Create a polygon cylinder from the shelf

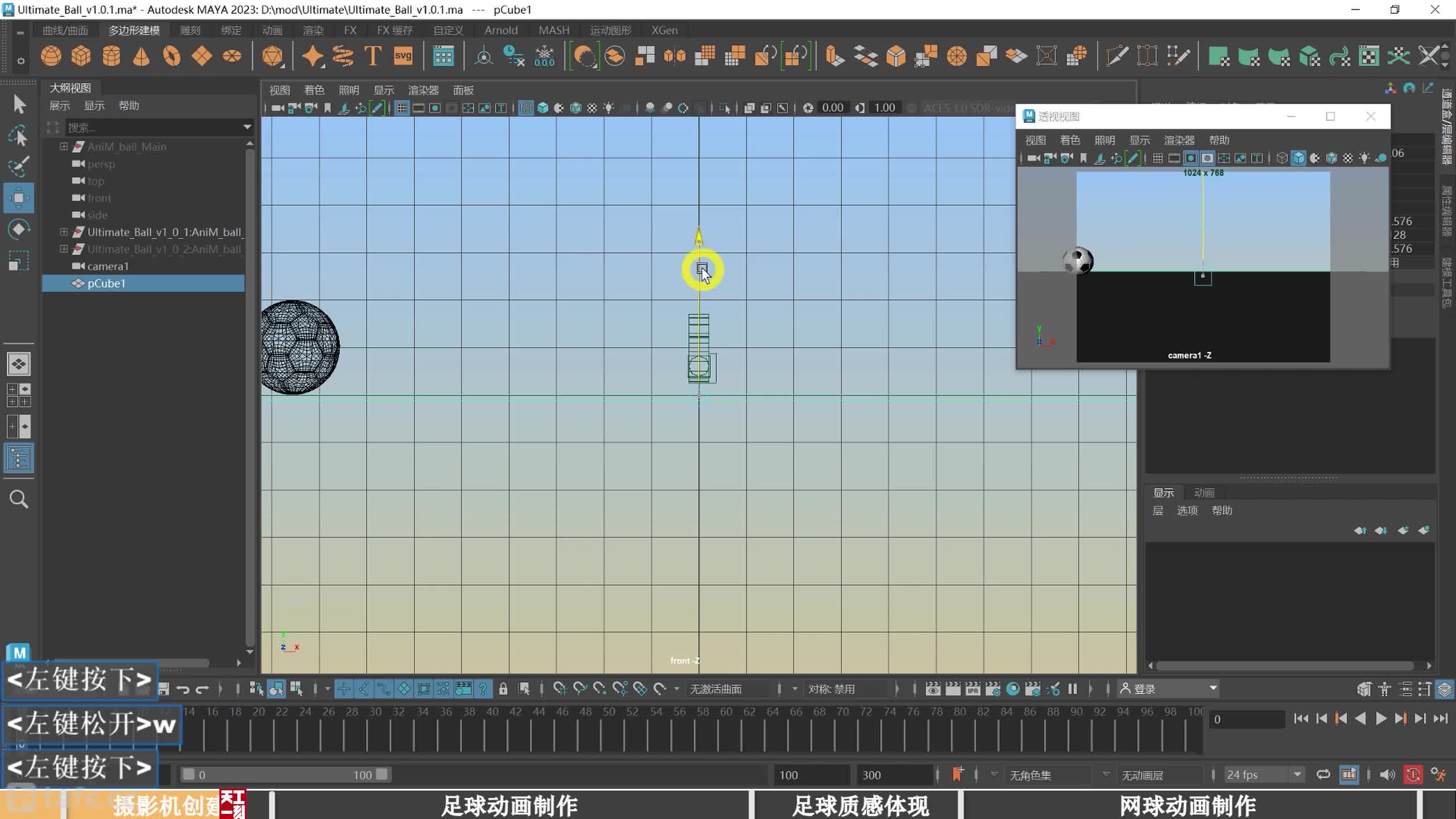click(x=111, y=56)
